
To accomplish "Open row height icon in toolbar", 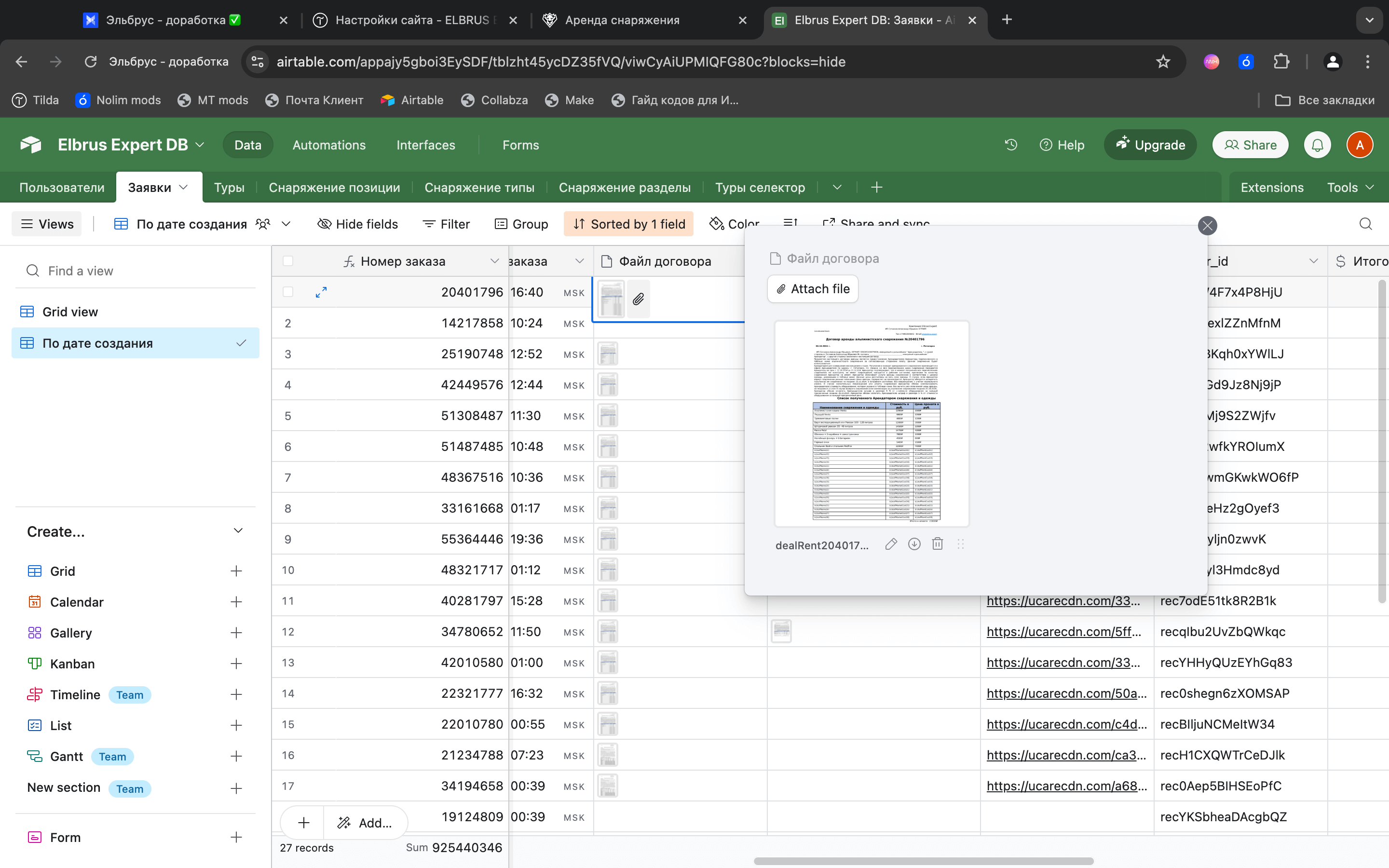I will (790, 223).
